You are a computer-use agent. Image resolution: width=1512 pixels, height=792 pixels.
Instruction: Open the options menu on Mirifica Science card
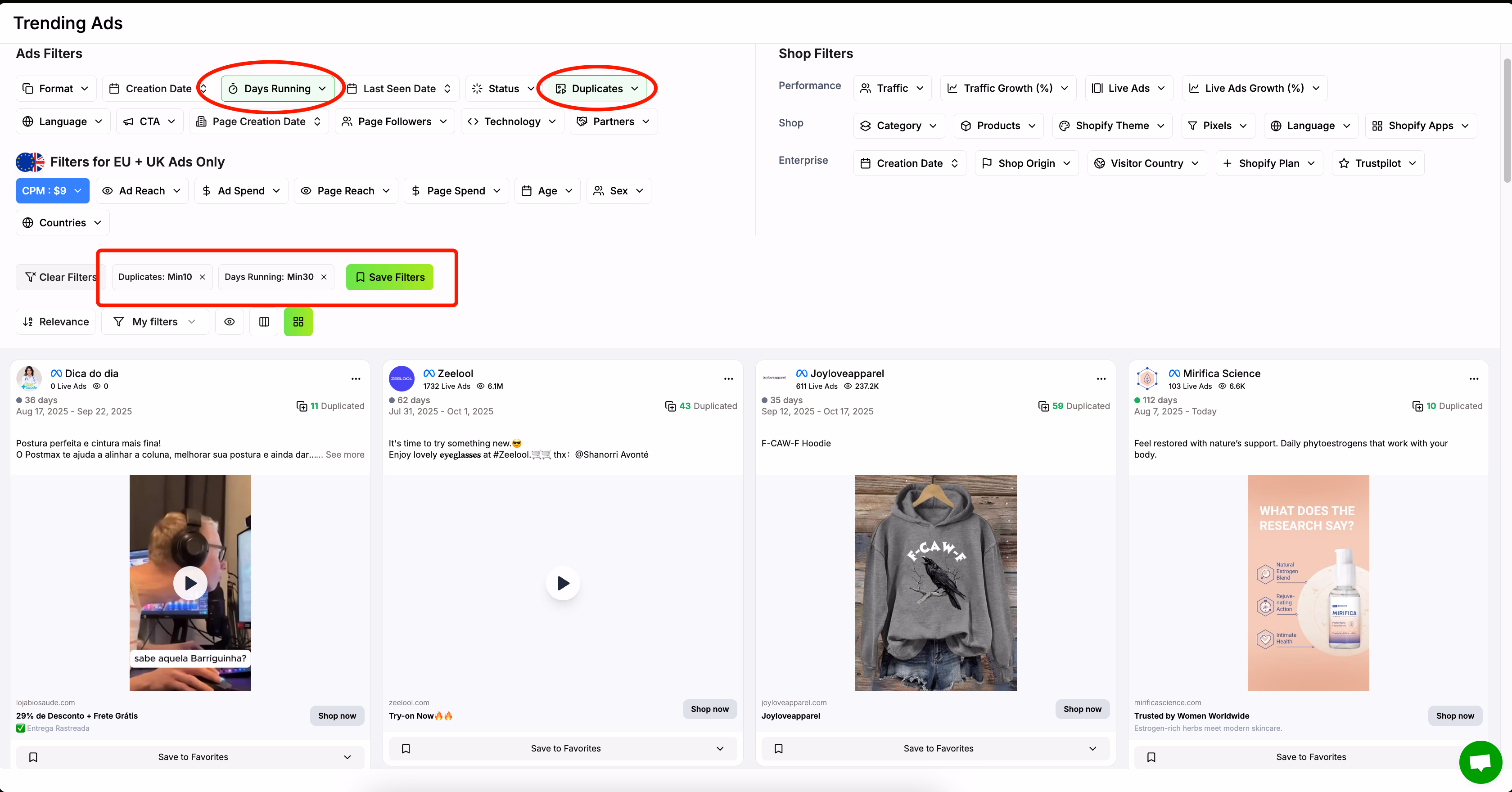click(x=1475, y=378)
